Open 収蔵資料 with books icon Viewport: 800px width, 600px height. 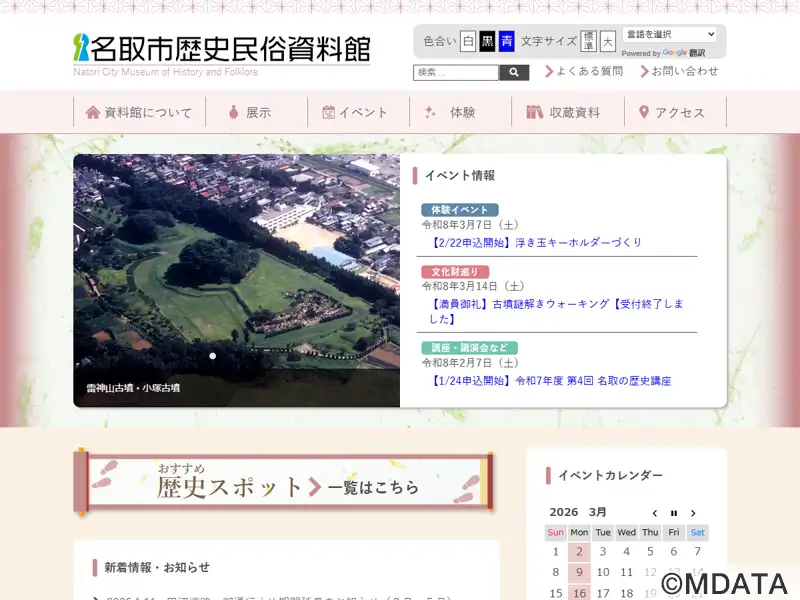click(x=564, y=112)
